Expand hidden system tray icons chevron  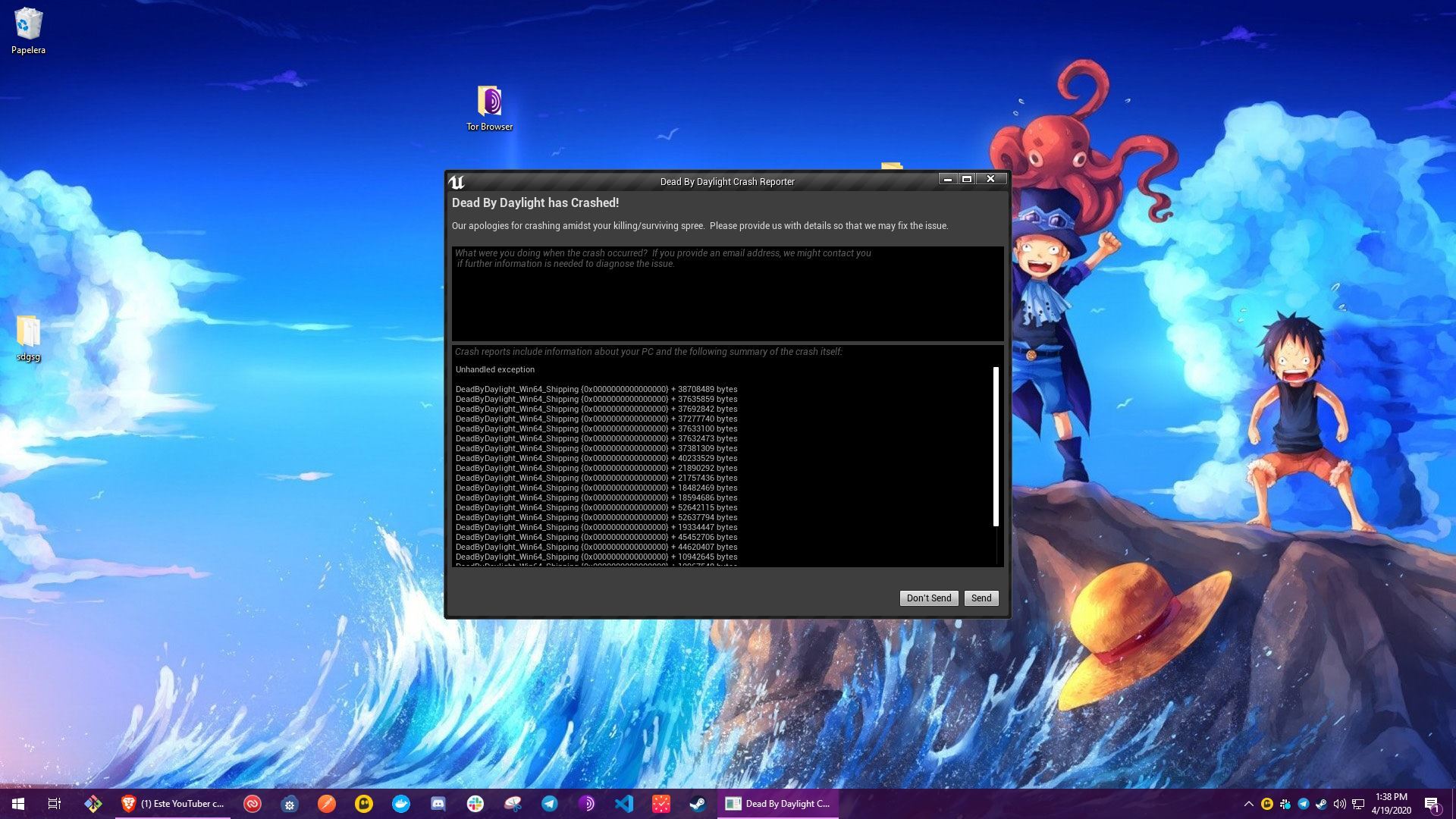(x=1248, y=804)
